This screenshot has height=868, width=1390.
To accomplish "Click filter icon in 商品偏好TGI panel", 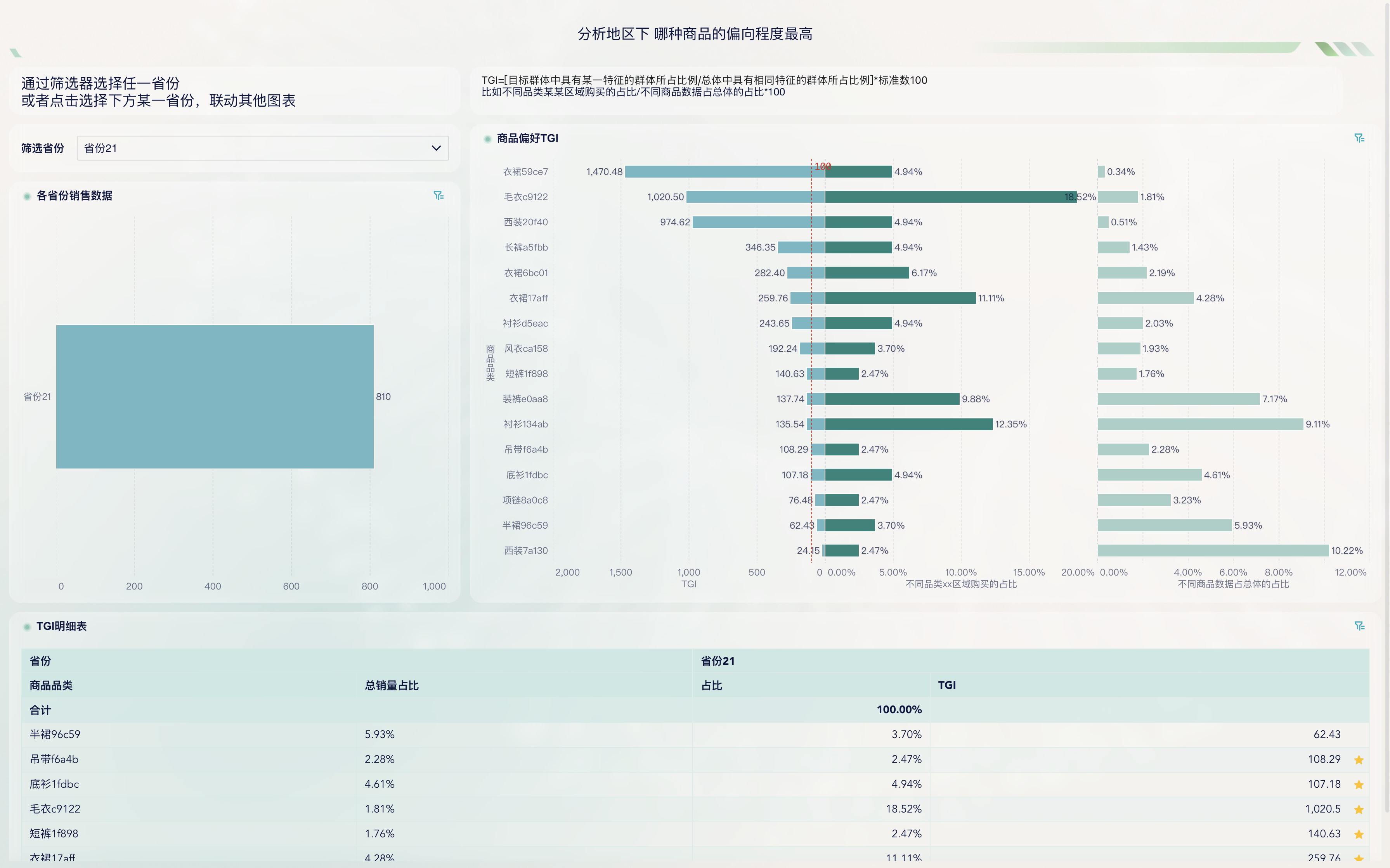I will click(1359, 138).
